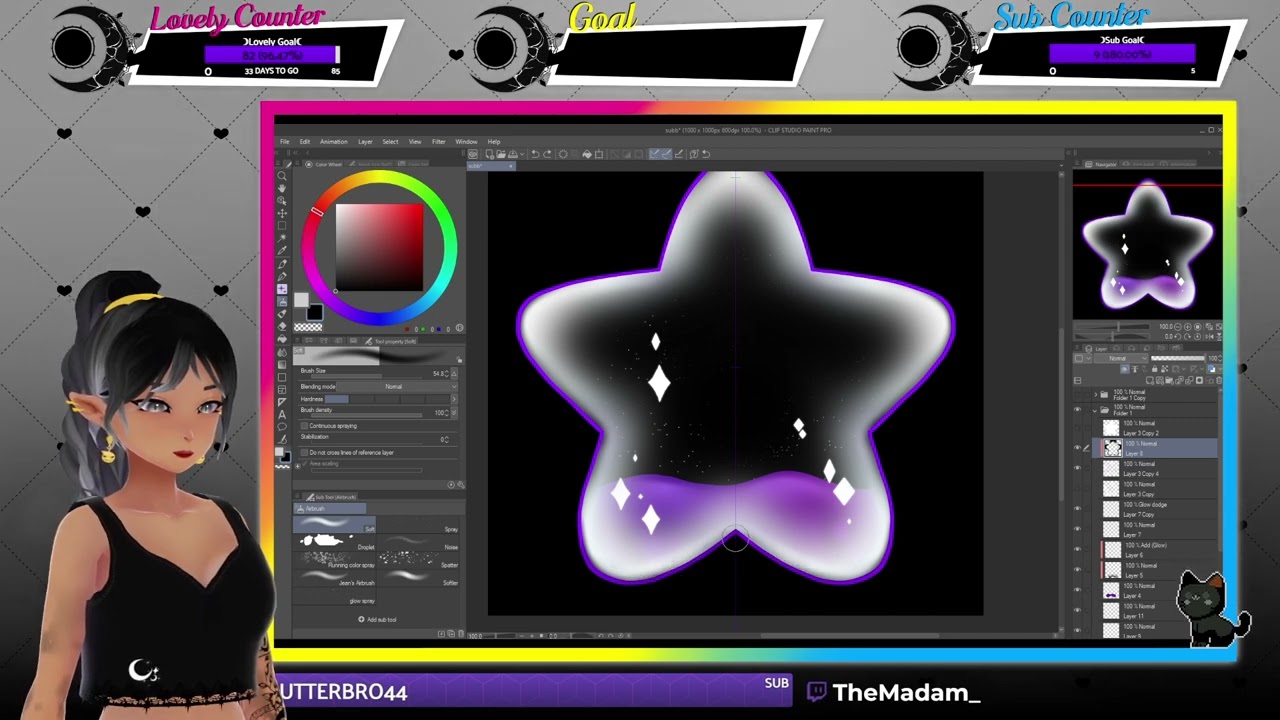Select the Layer 3 Copy 2 row
This screenshot has width=1280, height=720.
[x=1154, y=428]
